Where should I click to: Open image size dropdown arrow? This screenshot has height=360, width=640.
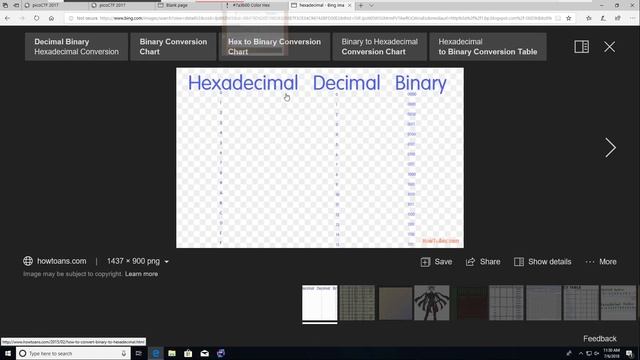coord(167,262)
